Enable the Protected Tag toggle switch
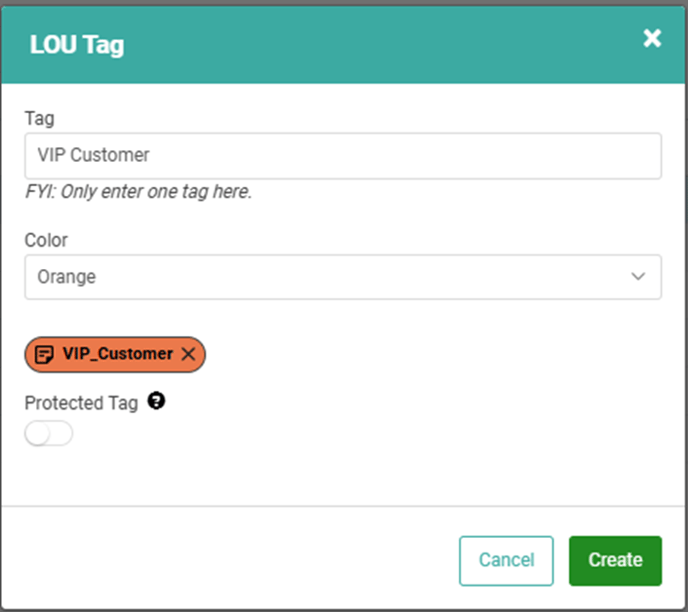Screen dimensions: 688x612 point(49,433)
